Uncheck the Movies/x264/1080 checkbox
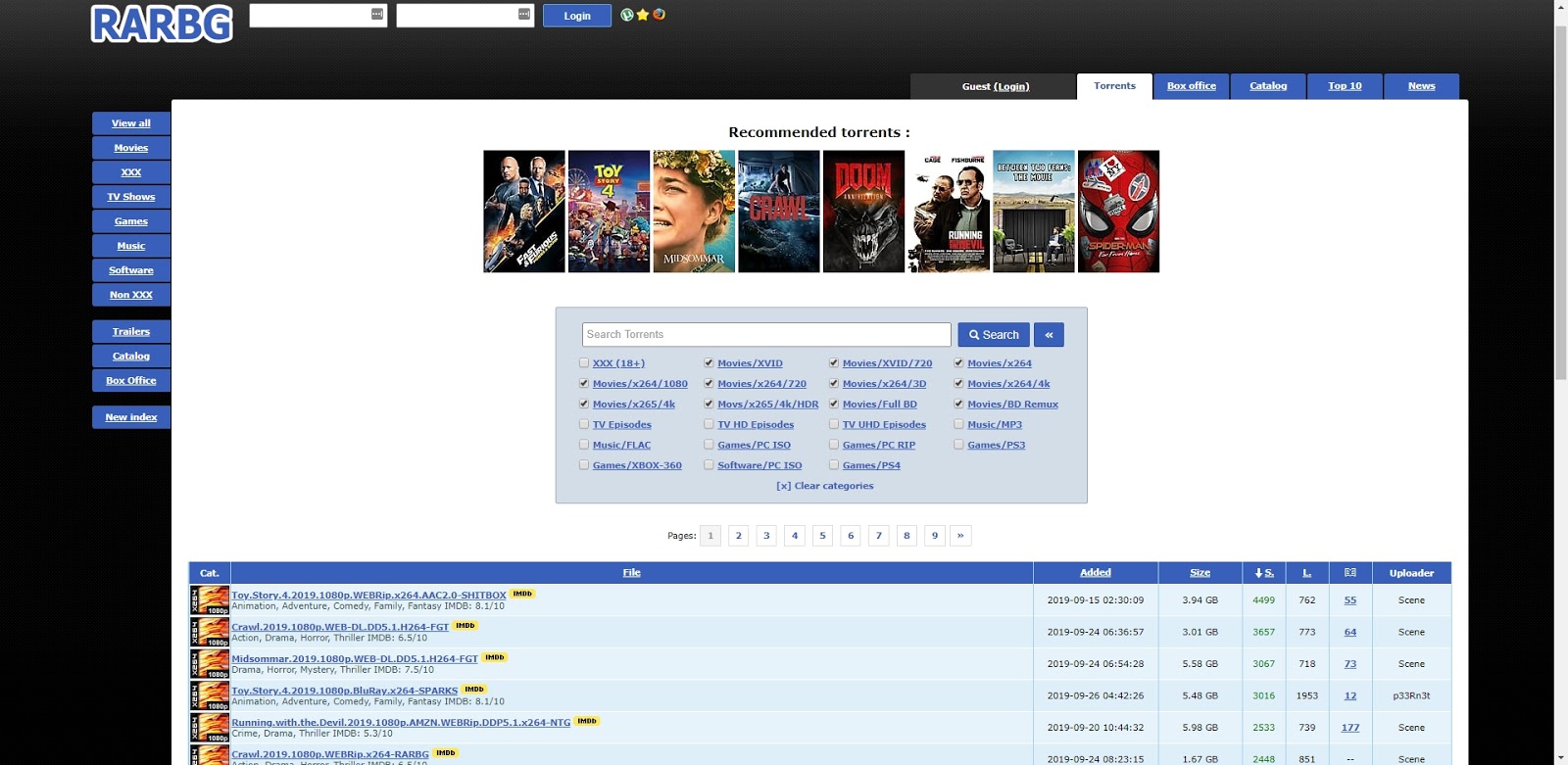Image resolution: width=1568 pixels, height=765 pixels. coord(584,384)
